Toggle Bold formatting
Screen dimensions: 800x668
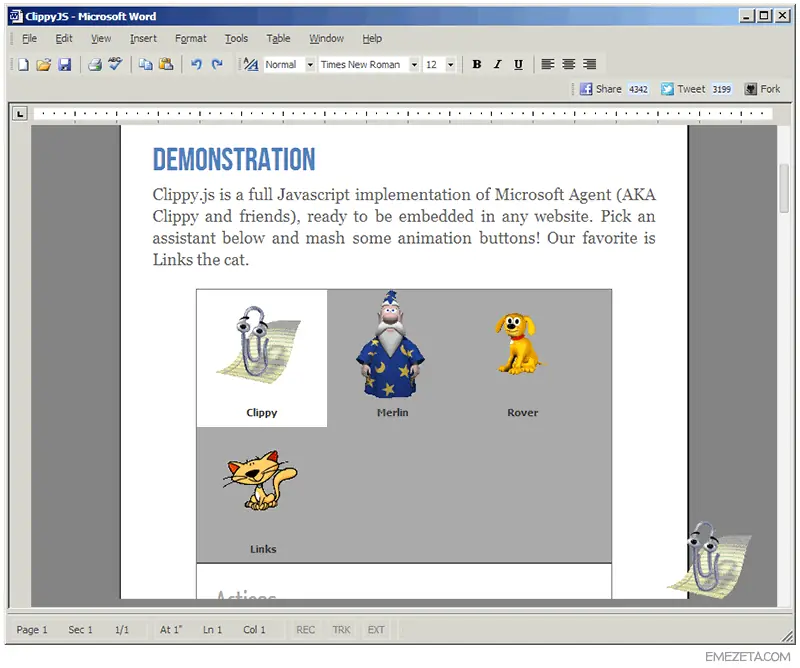click(x=477, y=64)
